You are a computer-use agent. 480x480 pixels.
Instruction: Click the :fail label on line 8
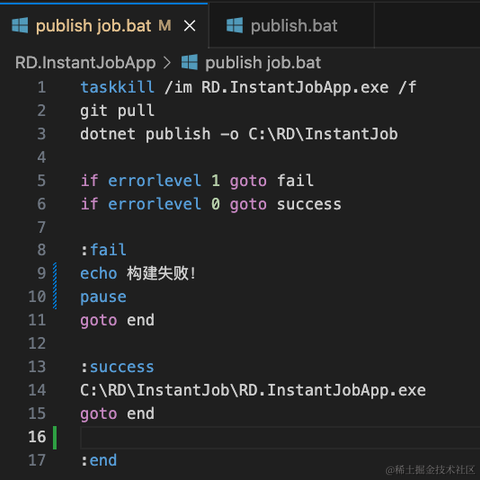coord(103,250)
